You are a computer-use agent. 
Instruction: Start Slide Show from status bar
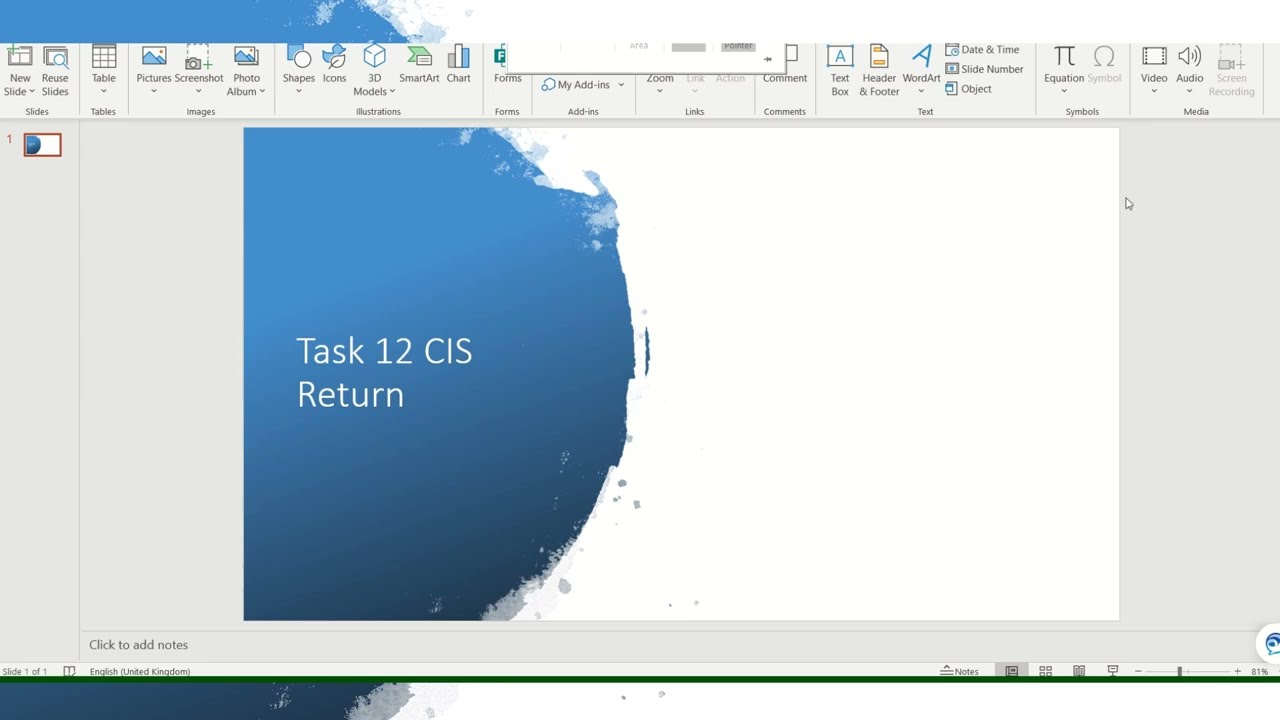[1112, 671]
